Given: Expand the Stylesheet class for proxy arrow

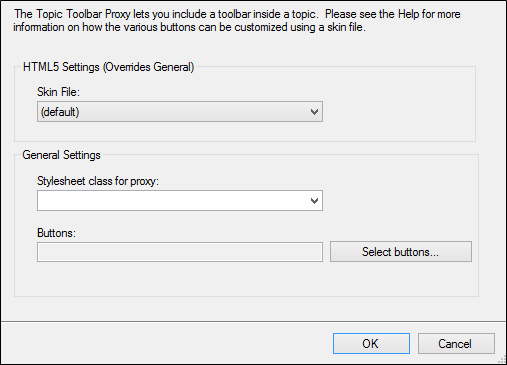Looking at the screenshot, I should click(x=314, y=201).
